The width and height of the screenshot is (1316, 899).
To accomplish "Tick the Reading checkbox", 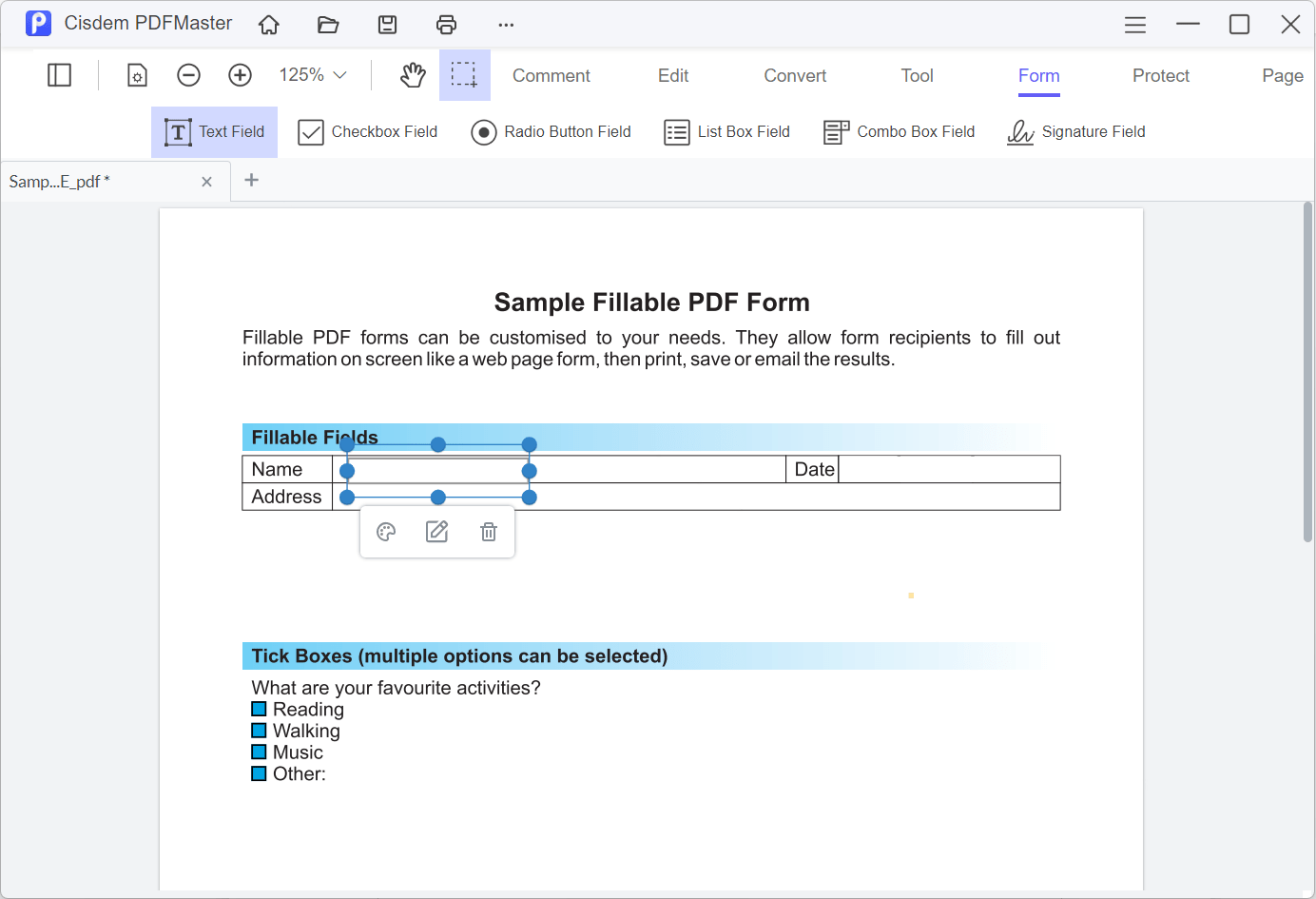I will (x=259, y=709).
